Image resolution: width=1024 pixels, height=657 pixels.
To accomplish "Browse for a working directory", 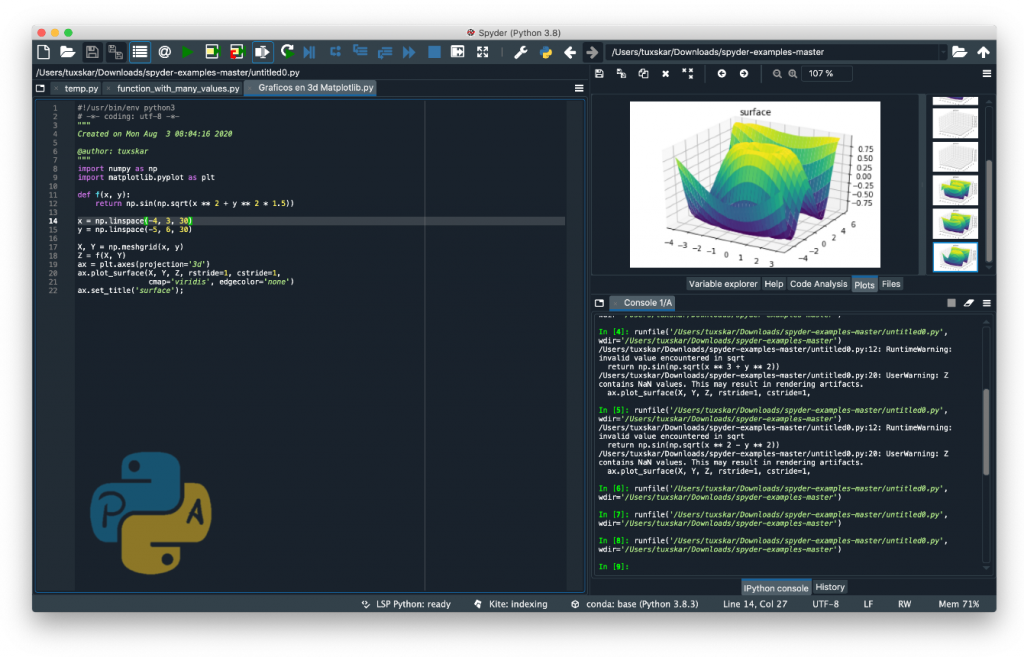I will pos(959,52).
